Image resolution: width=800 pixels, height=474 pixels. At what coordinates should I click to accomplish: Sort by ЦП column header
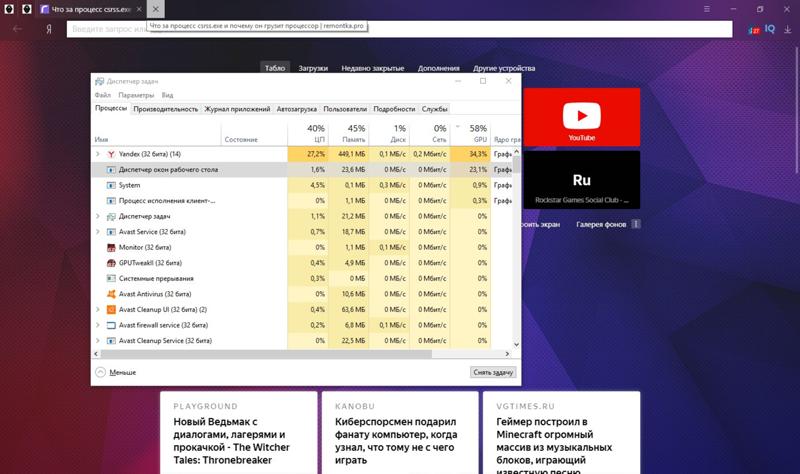pyautogui.click(x=308, y=133)
